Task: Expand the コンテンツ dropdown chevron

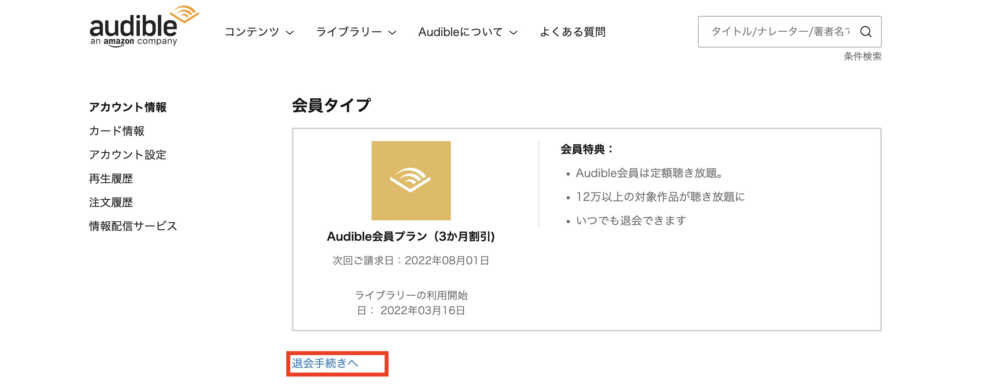Action: pyautogui.click(x=290, y=32)
